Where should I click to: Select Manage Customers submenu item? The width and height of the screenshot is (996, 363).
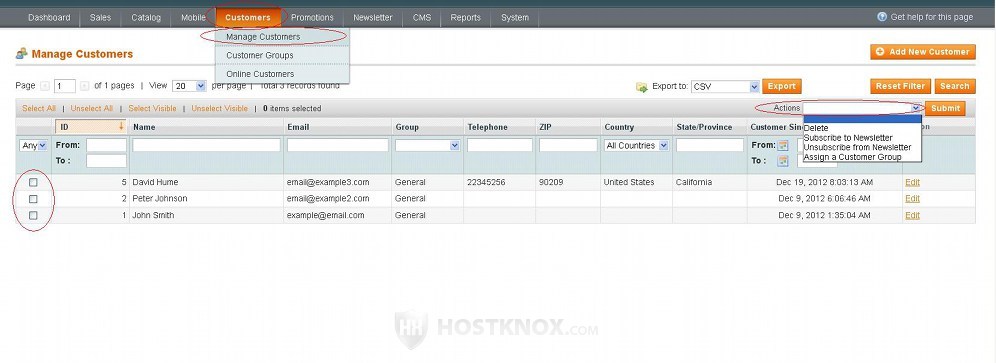(282, 37)
